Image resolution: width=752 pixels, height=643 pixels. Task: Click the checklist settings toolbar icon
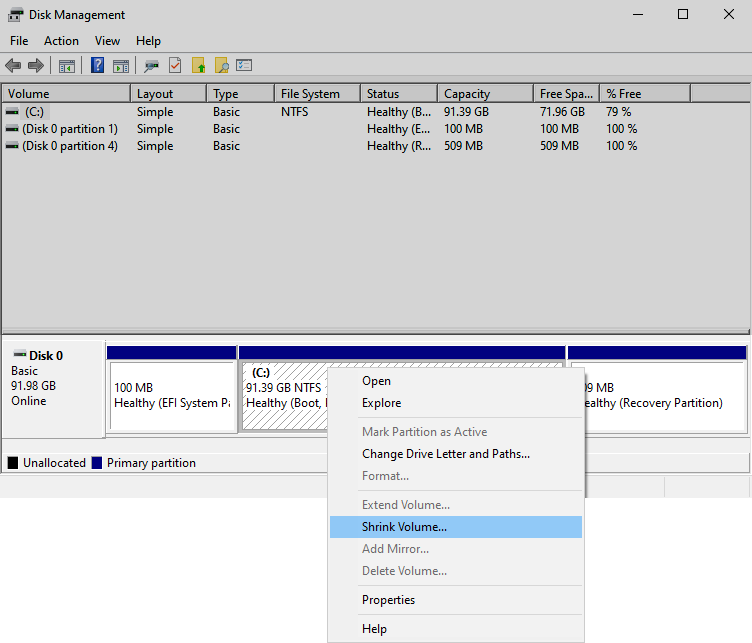244,66
